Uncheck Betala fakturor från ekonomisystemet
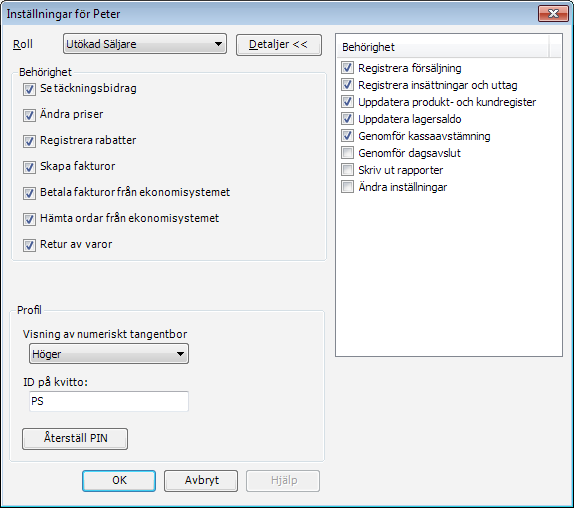Image resolution: width=574 pixels, height=508 pixels. pyautogui.click(x=29, y=193)
